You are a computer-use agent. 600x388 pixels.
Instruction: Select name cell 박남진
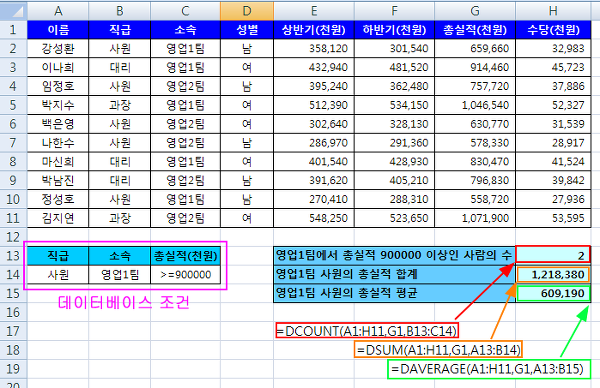pos(58,180)
